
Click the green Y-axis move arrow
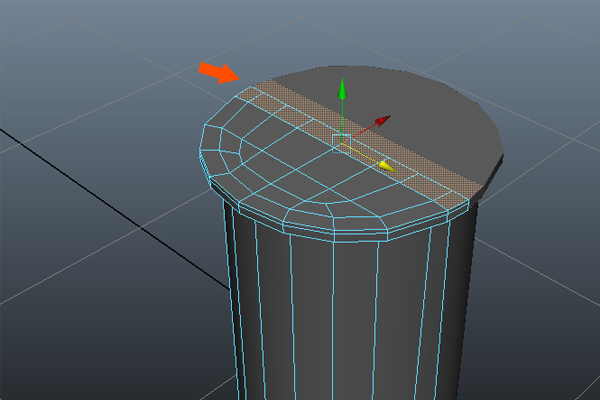coord(342,88)
